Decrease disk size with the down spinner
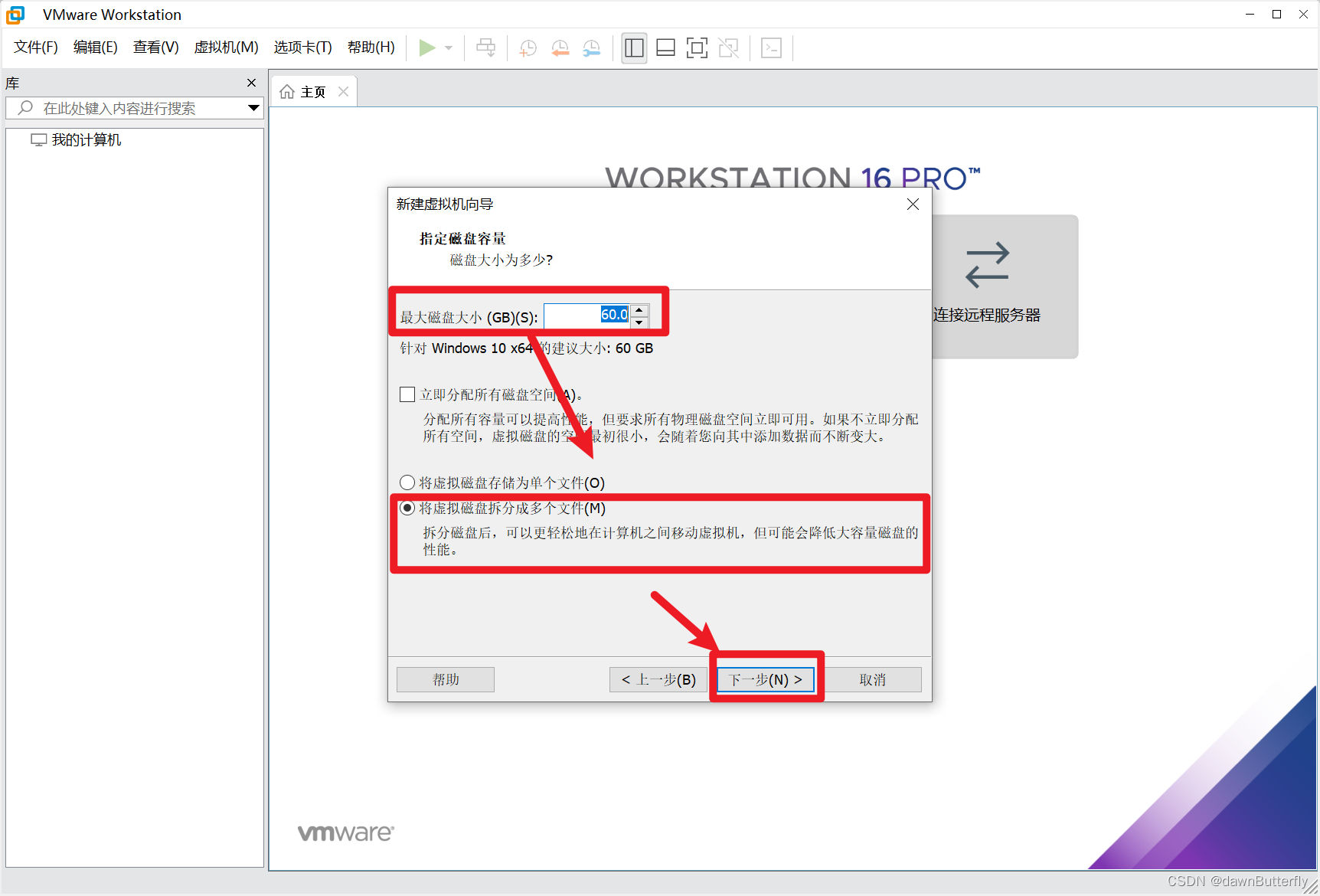This screenshot has height=896, width=1320. 639,322
